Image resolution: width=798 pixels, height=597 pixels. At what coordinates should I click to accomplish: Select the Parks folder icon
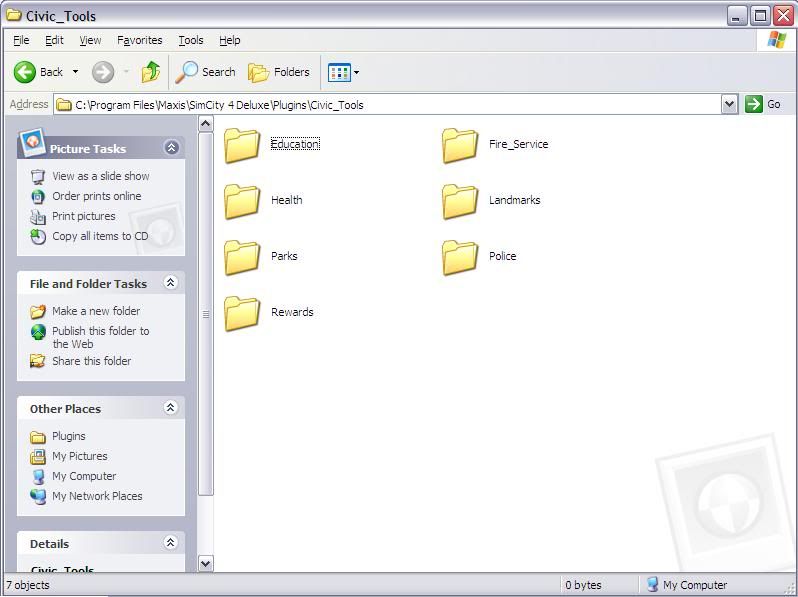pyautogui.click(x=242, y=257)
